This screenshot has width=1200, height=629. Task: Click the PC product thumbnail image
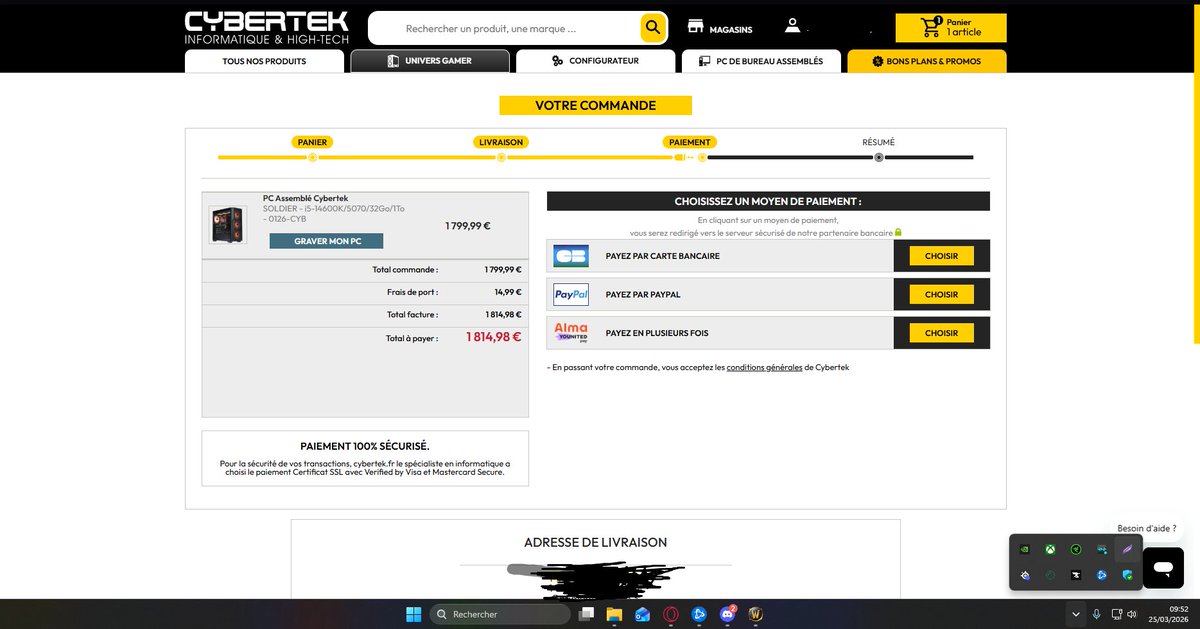point(226,224)
